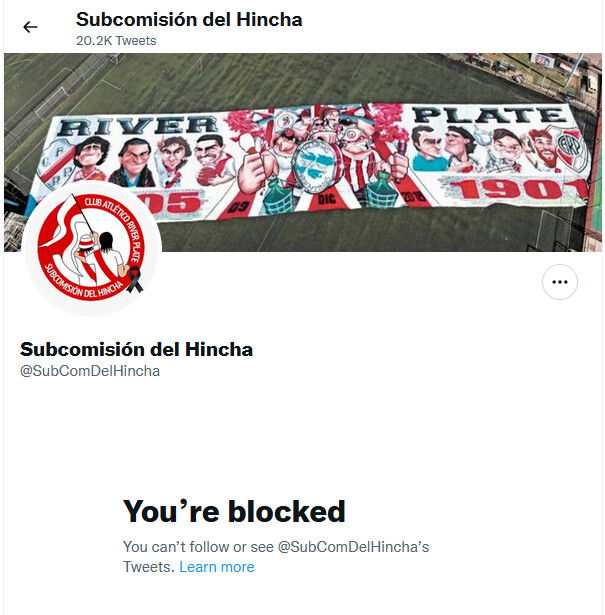
Task: Click the CARP crest on the banner
Action: click(571, 148)
